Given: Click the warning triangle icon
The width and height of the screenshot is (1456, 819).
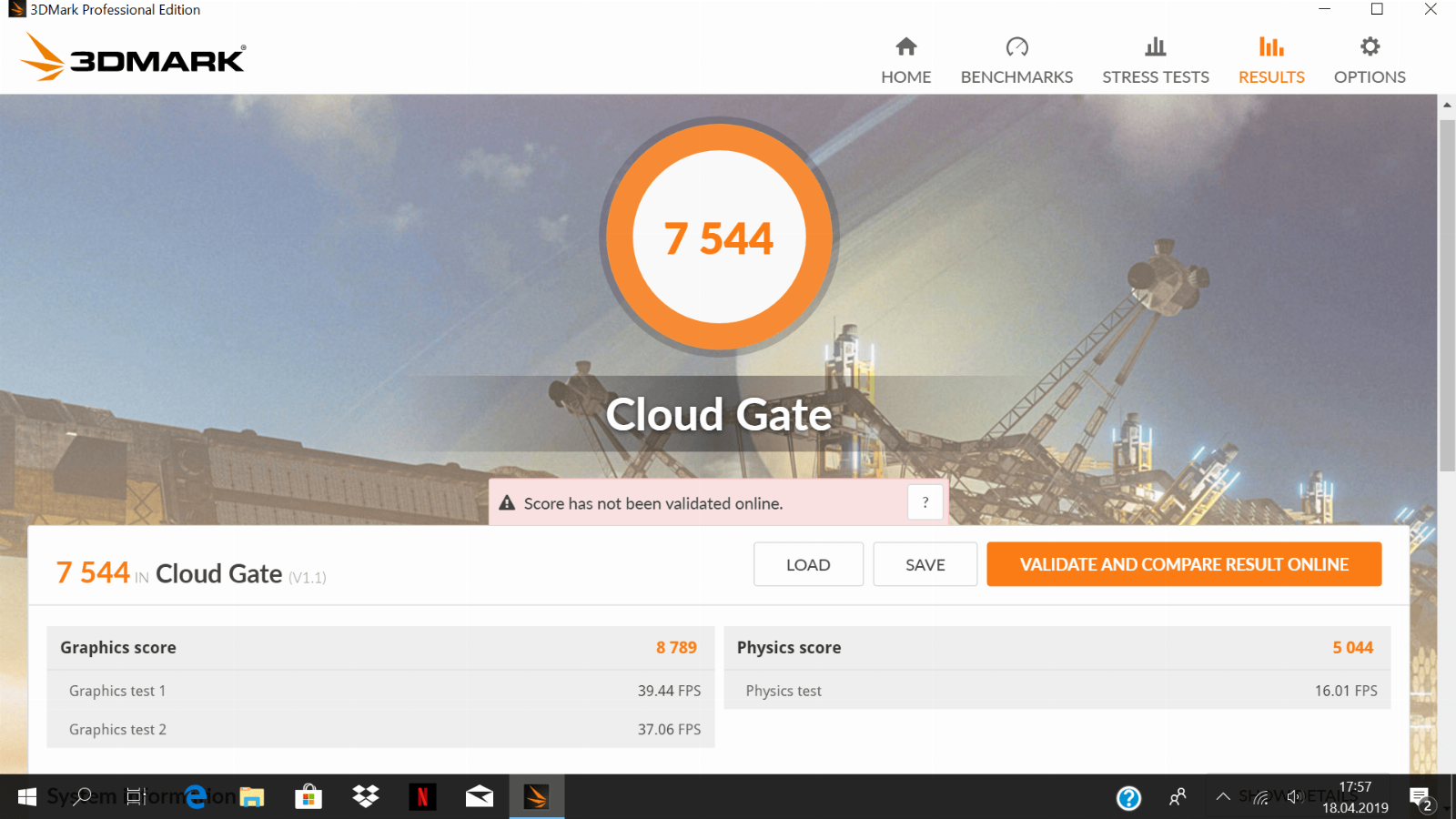Looking at the screenshot, I should click(507, 502).
